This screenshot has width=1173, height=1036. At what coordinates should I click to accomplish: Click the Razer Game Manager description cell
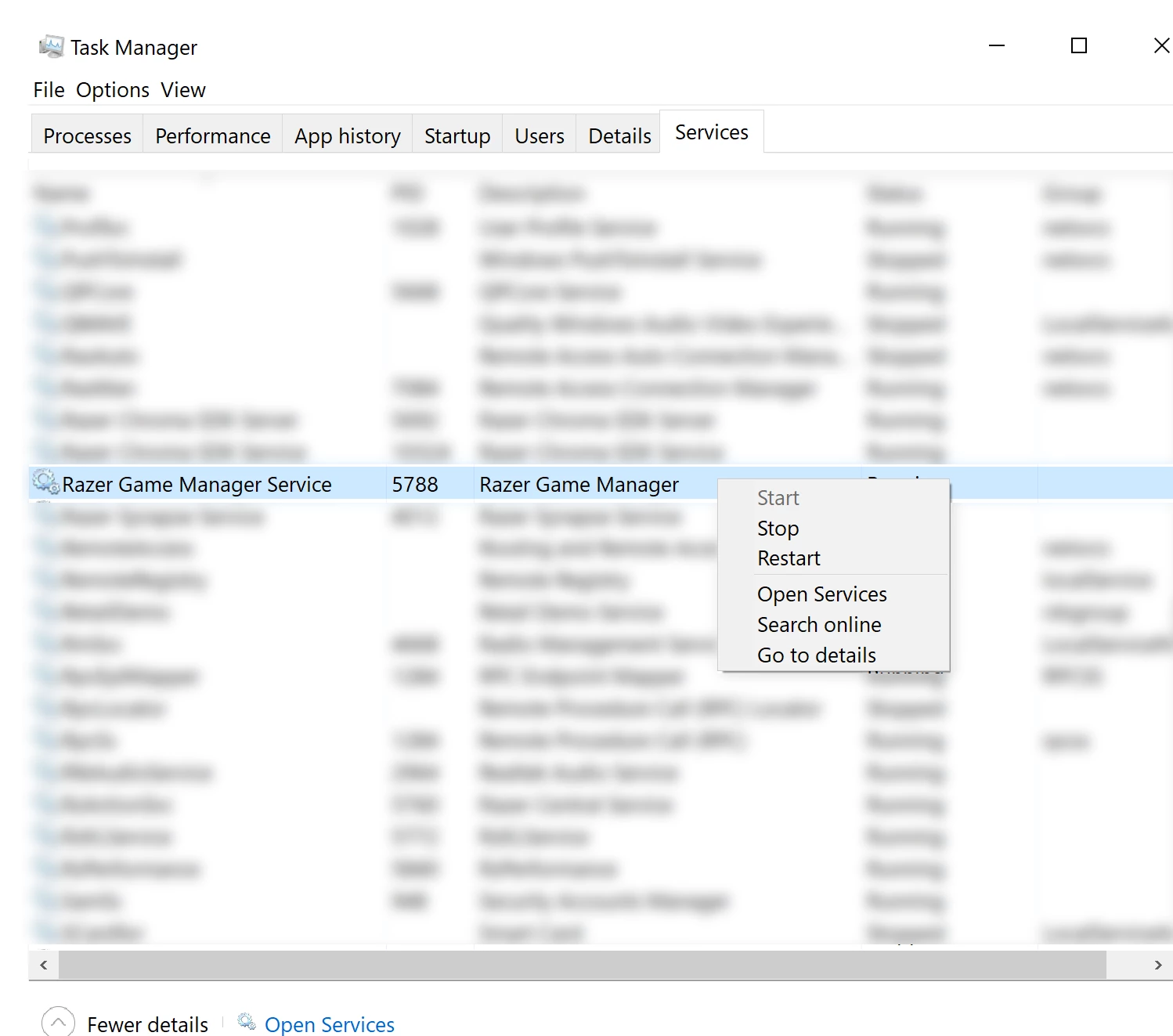[x=579, y=485]
